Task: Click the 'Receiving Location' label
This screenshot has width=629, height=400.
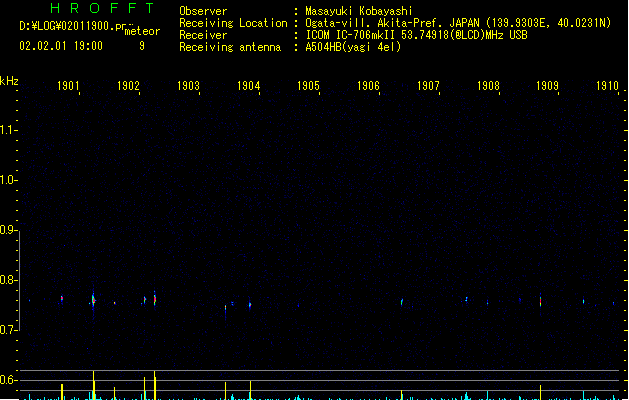Action: pos(233,23)
